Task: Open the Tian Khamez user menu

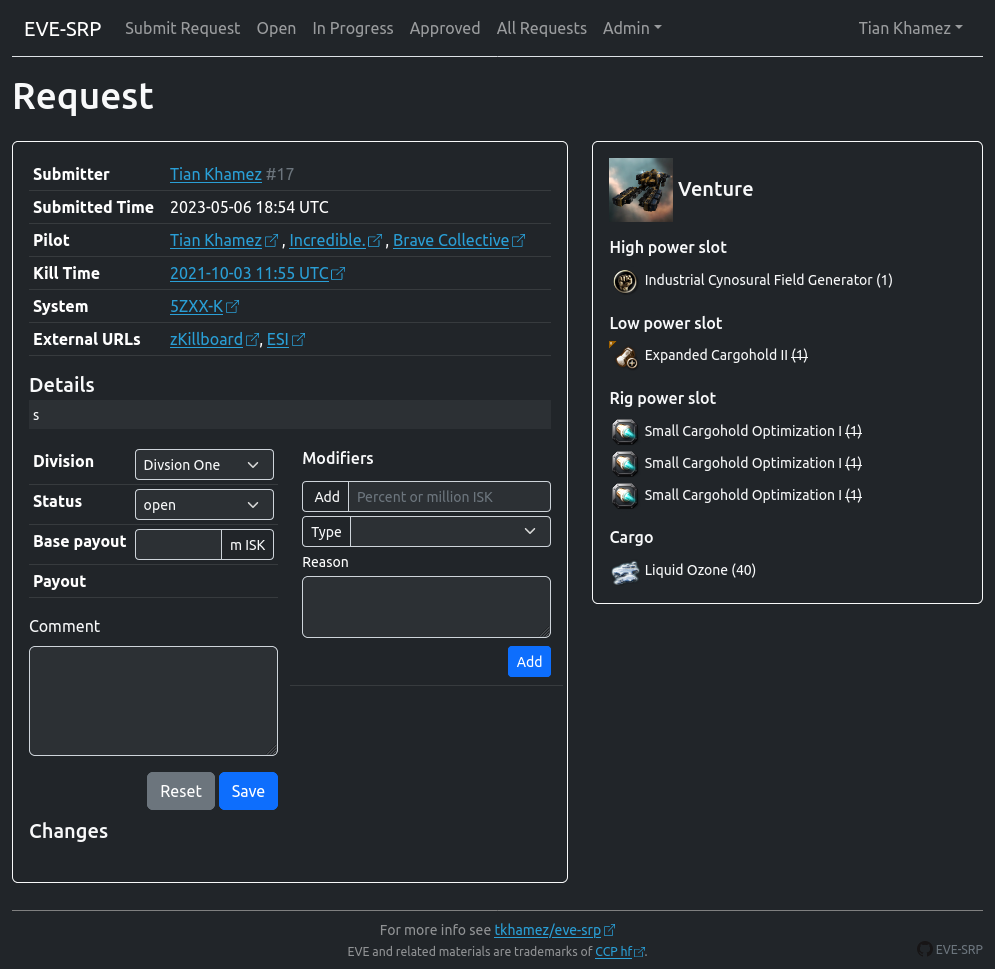Action: (910, 29)
